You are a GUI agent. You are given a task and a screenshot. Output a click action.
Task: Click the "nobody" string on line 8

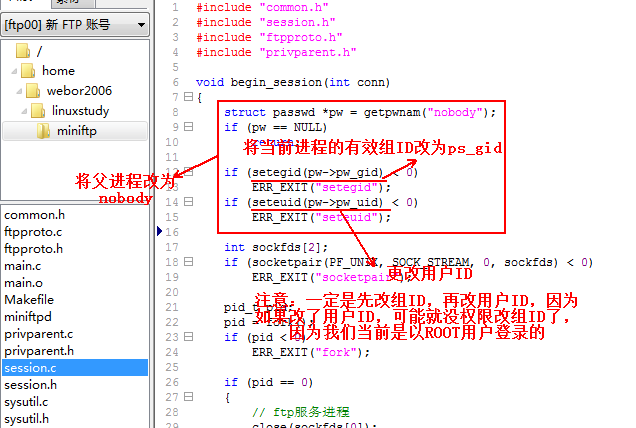click(x=454, y=112)
